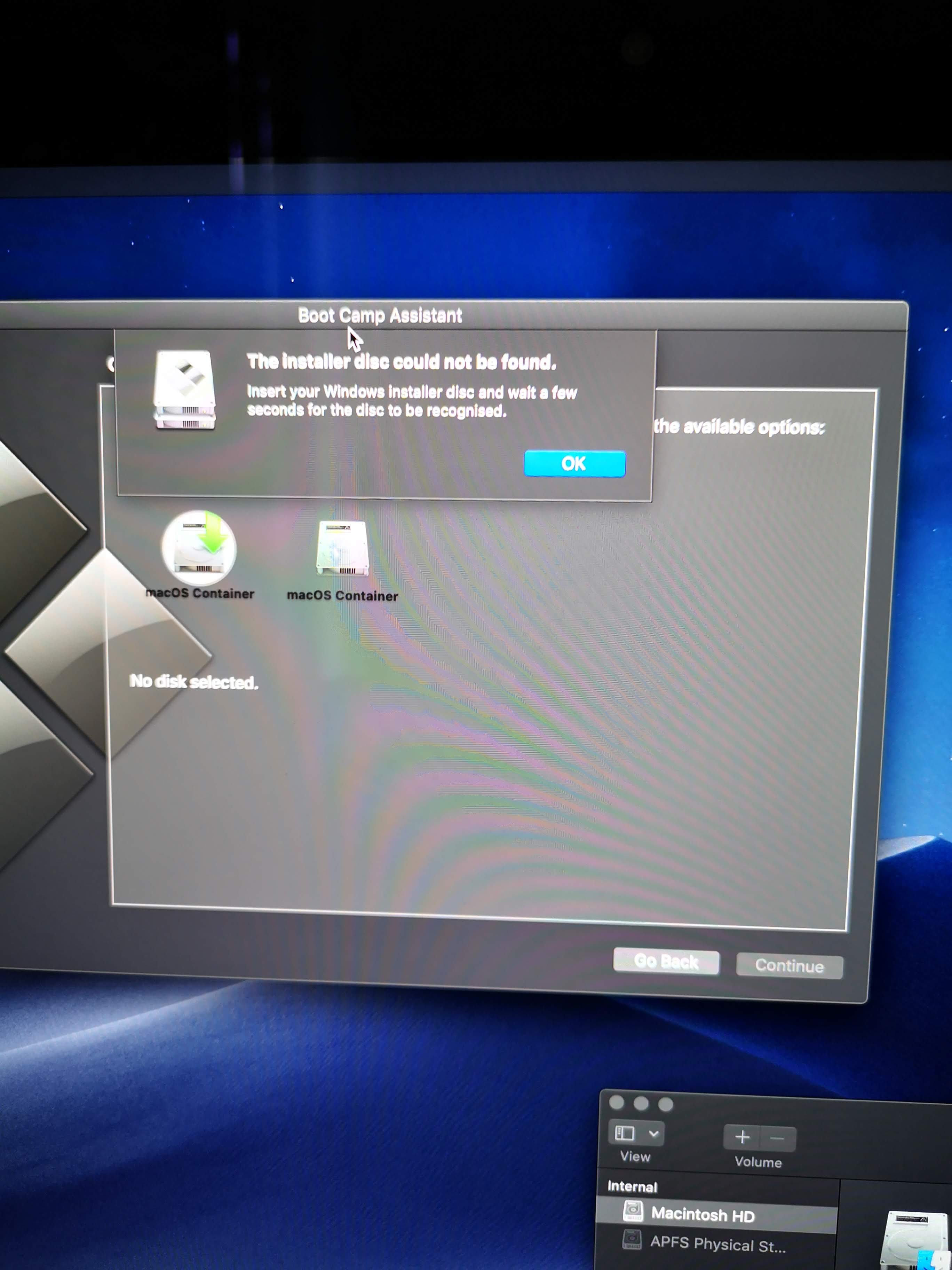Select the second macOS Container disk icon

point(342,549)
